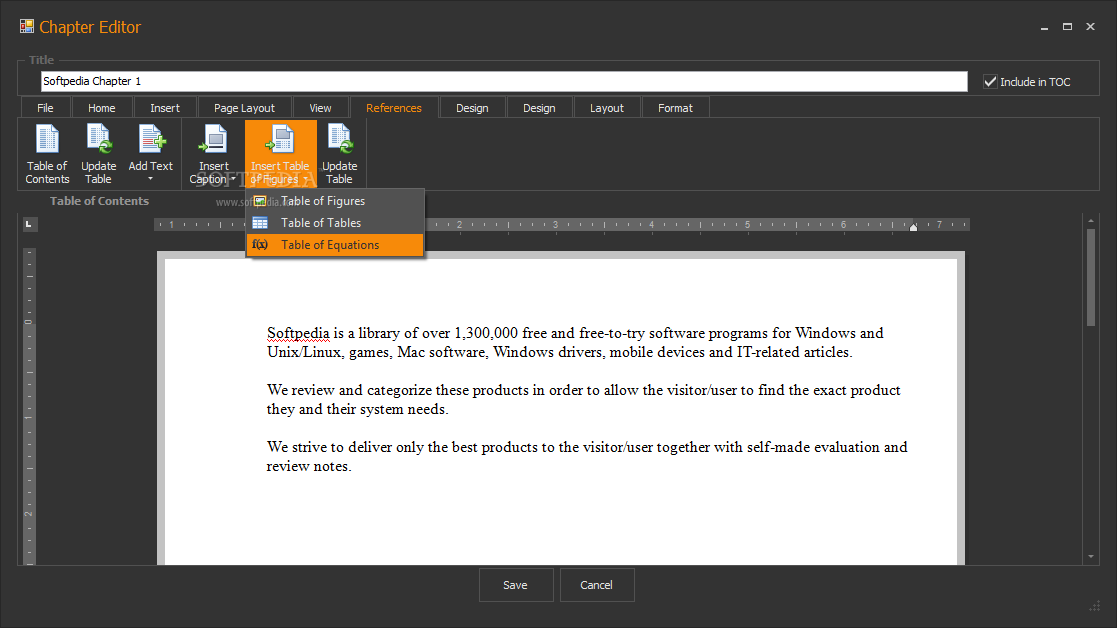Screen dimensions: 1117x628
Task: Switch to the Layout tab
Action: click(607, 108)
